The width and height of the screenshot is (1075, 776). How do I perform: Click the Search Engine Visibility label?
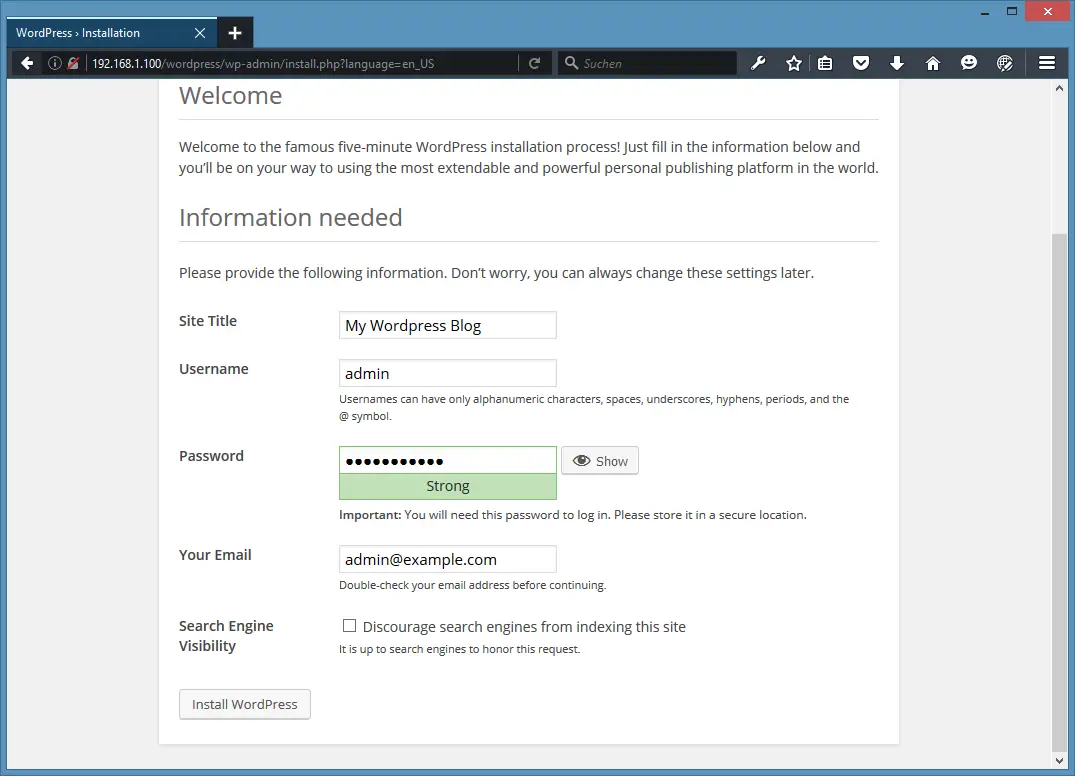pyautogui.click(x=226, y=635)
